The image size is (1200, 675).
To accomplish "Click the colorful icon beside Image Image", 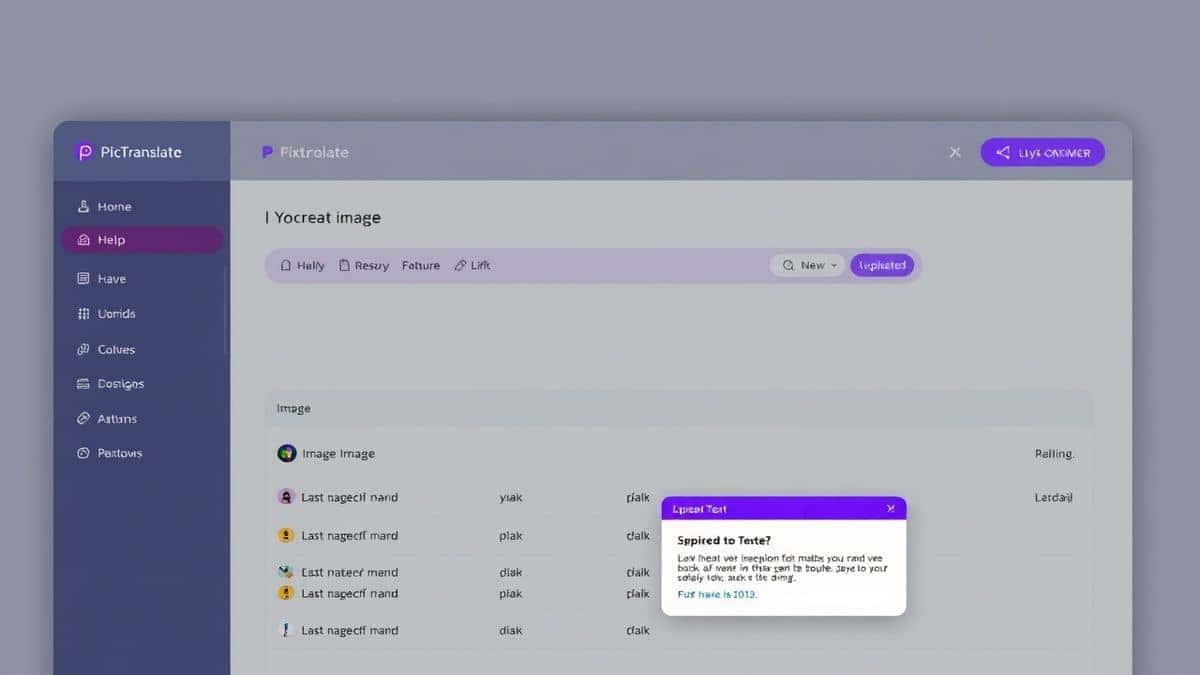I will 286,453.
